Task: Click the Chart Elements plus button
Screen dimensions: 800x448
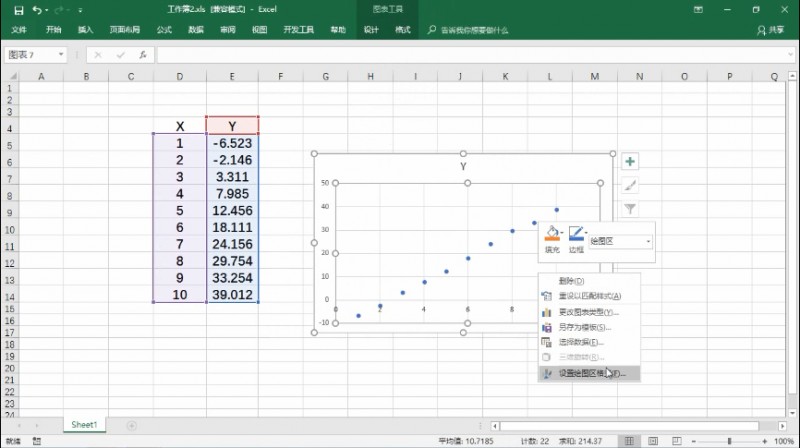Action: [630, 162]
